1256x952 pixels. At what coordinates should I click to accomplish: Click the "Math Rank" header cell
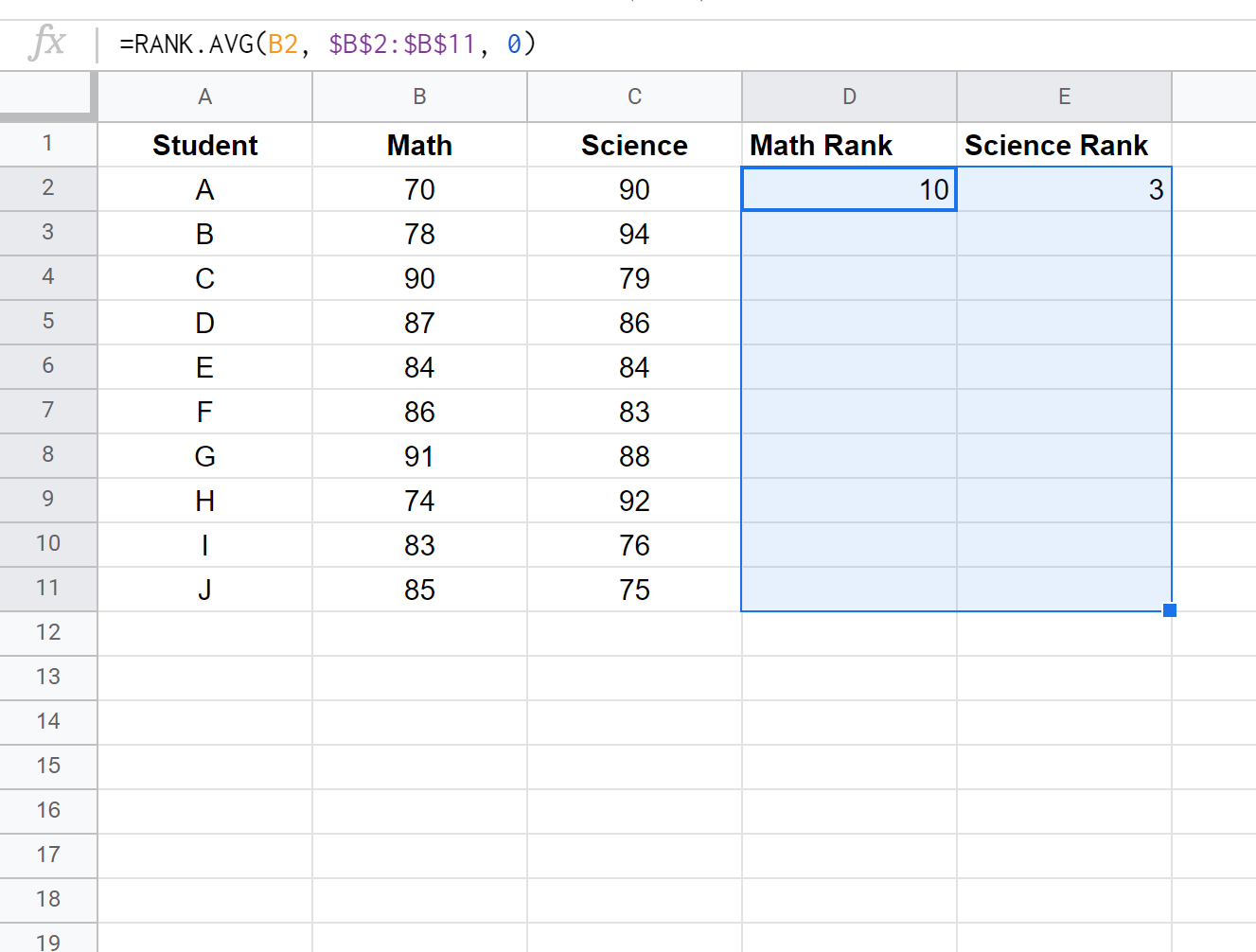(849, 145)
